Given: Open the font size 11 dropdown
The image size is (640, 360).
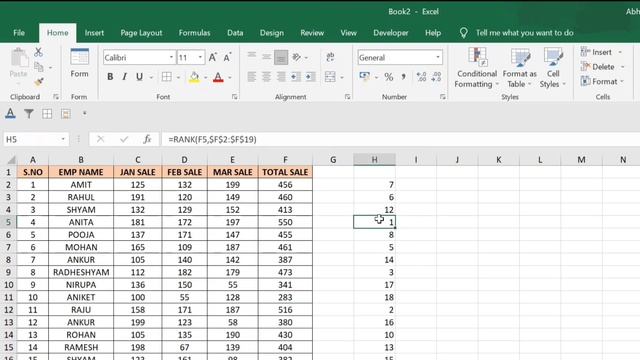Looking at the screenshot, I should click(x=200, y=58).
